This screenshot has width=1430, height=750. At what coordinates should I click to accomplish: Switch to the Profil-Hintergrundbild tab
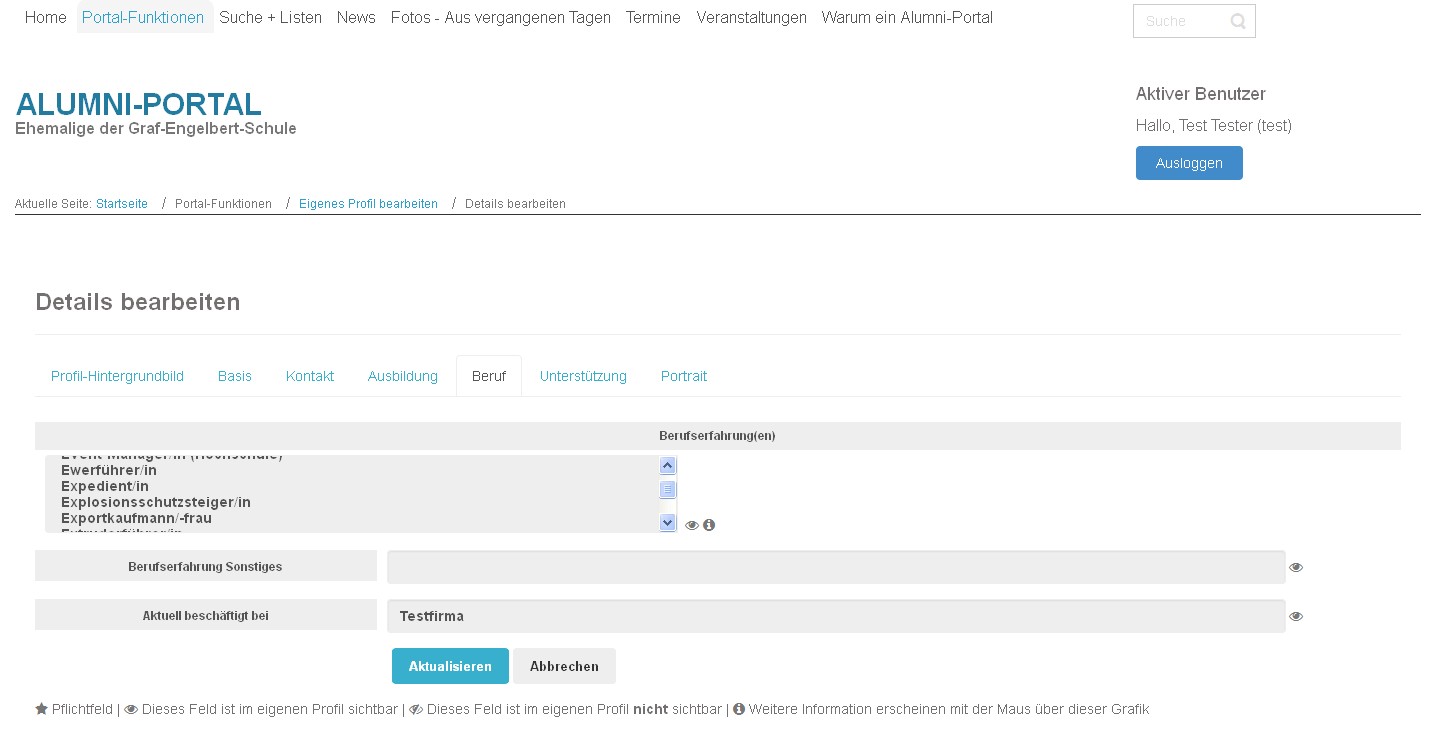click(x=118, y=376)
